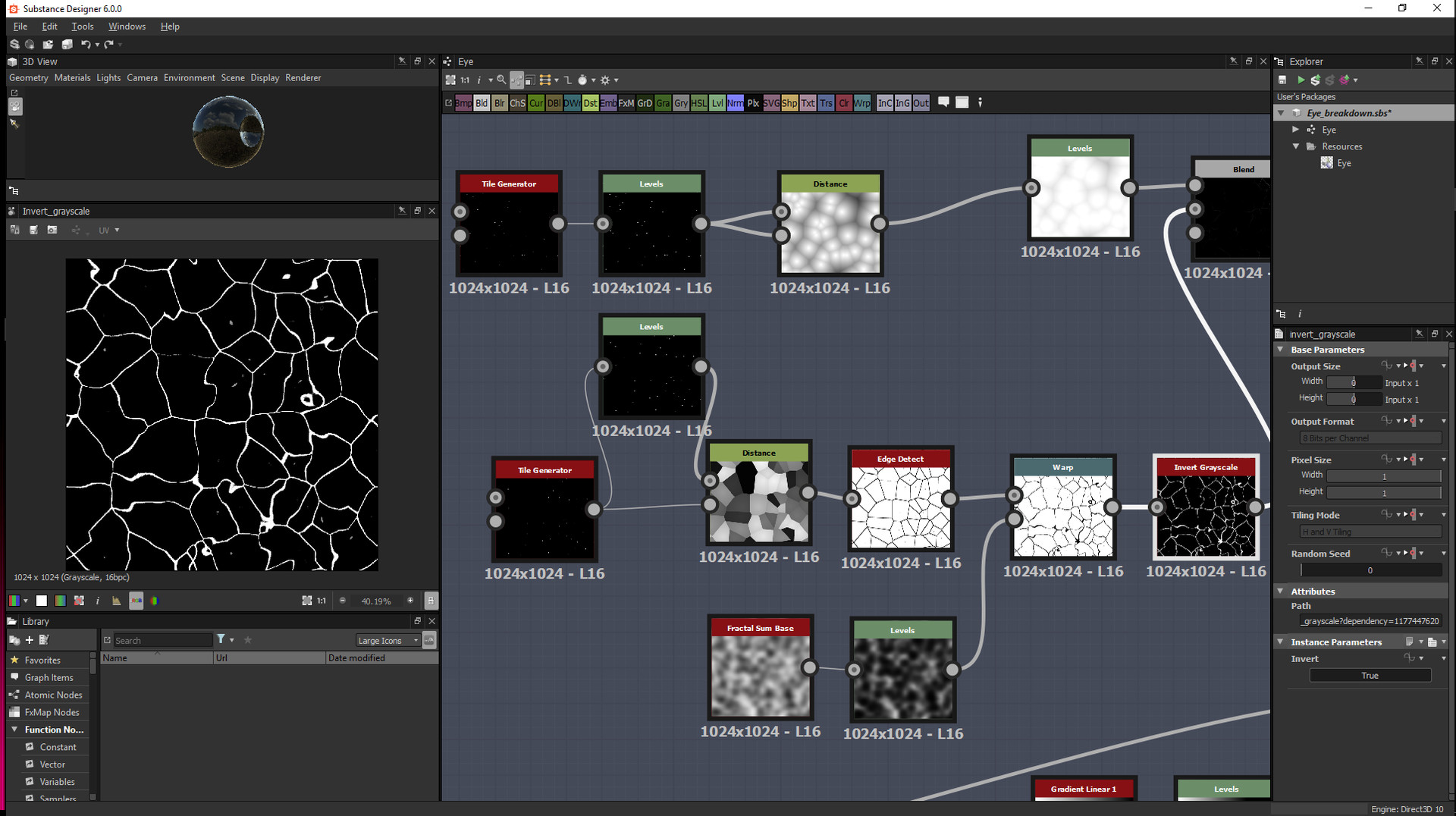Add an FX-Map node (FxM)
This screenshot has height=816, width=1456.
point(626,103)
